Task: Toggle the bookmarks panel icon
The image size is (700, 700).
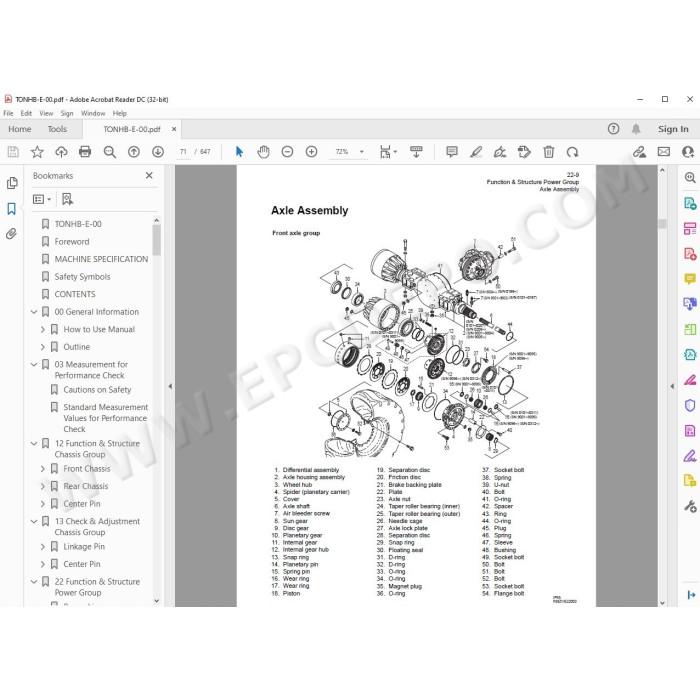Action: [12, 208]
